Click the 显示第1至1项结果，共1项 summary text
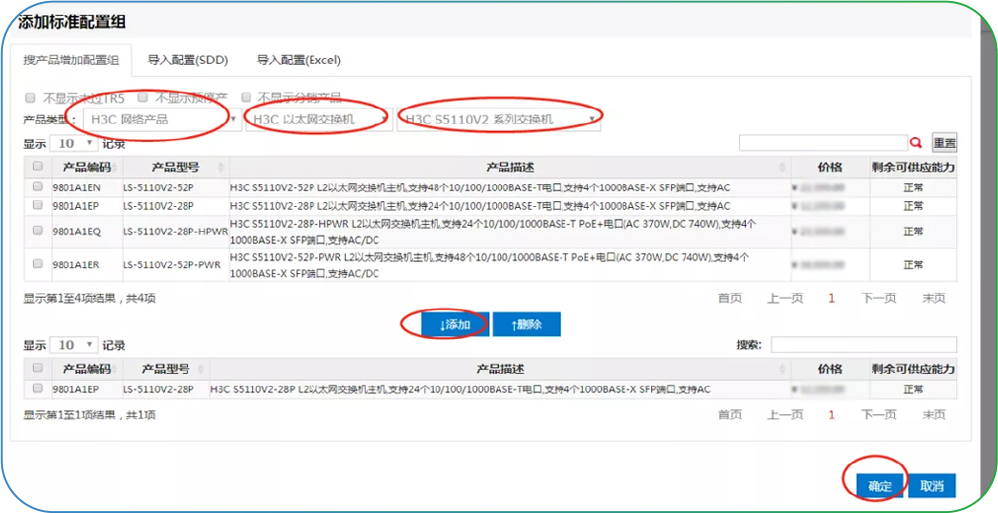The height and width of the screenshot is (513, 998). 90,415
